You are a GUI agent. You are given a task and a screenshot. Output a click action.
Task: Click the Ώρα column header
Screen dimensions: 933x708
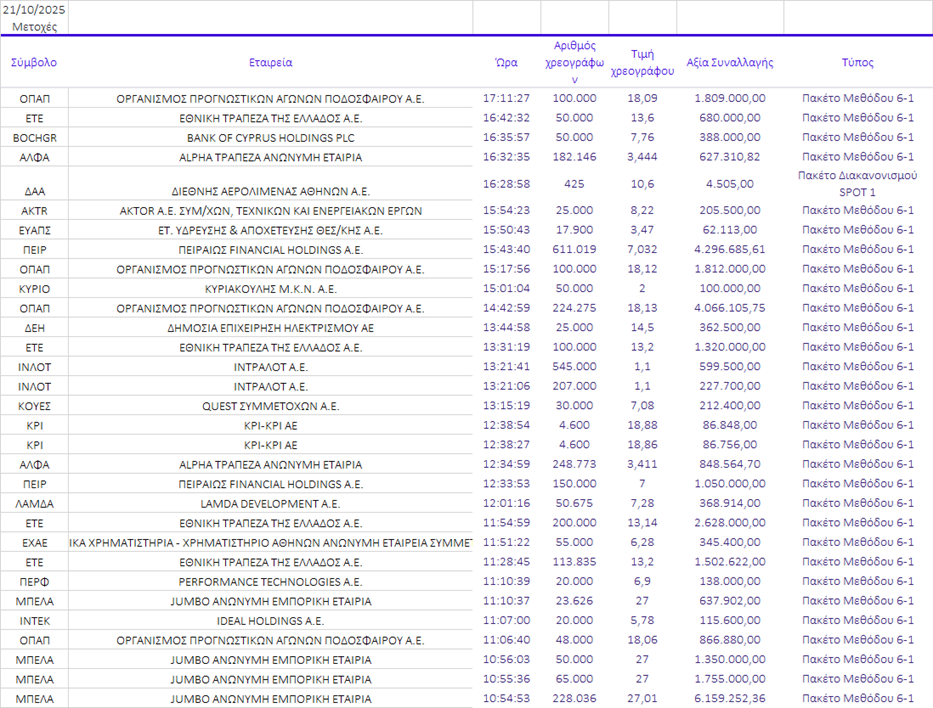tap(506, 62)
